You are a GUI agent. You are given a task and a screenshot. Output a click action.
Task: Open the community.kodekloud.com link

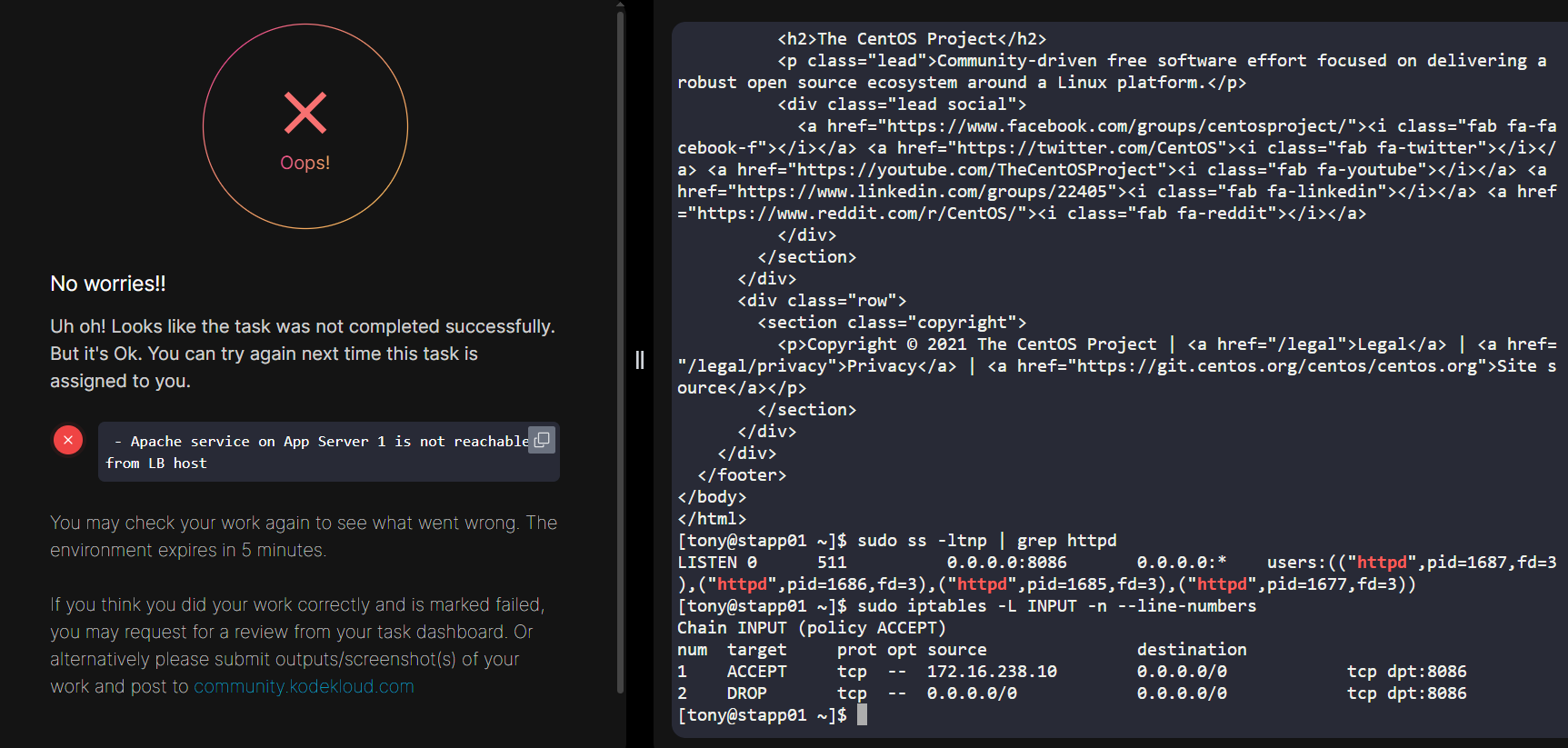pos(304,687)
